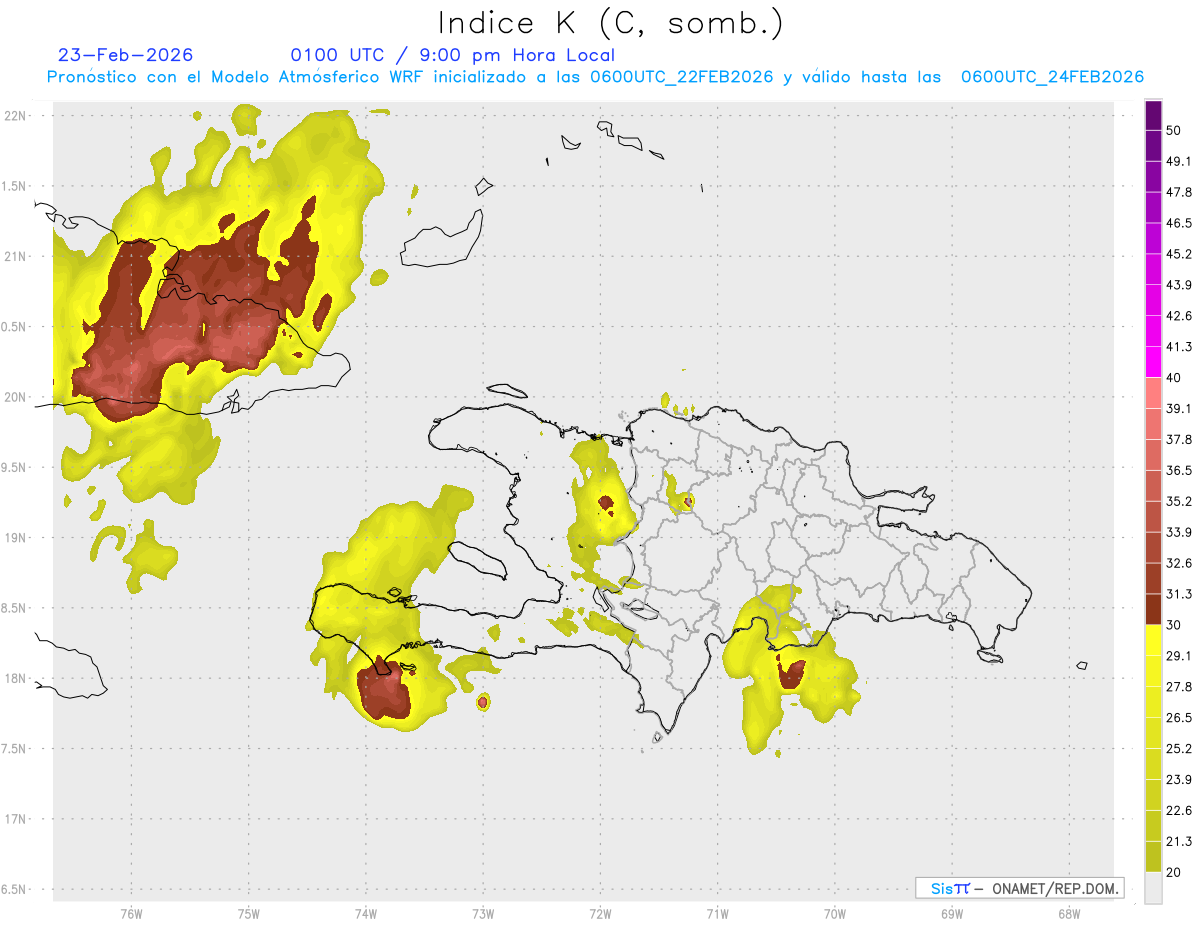Click the "20" color scale value
The width and height of the screenshot is (1200, 927).
pyautogui.click(x=1174, y=873)
